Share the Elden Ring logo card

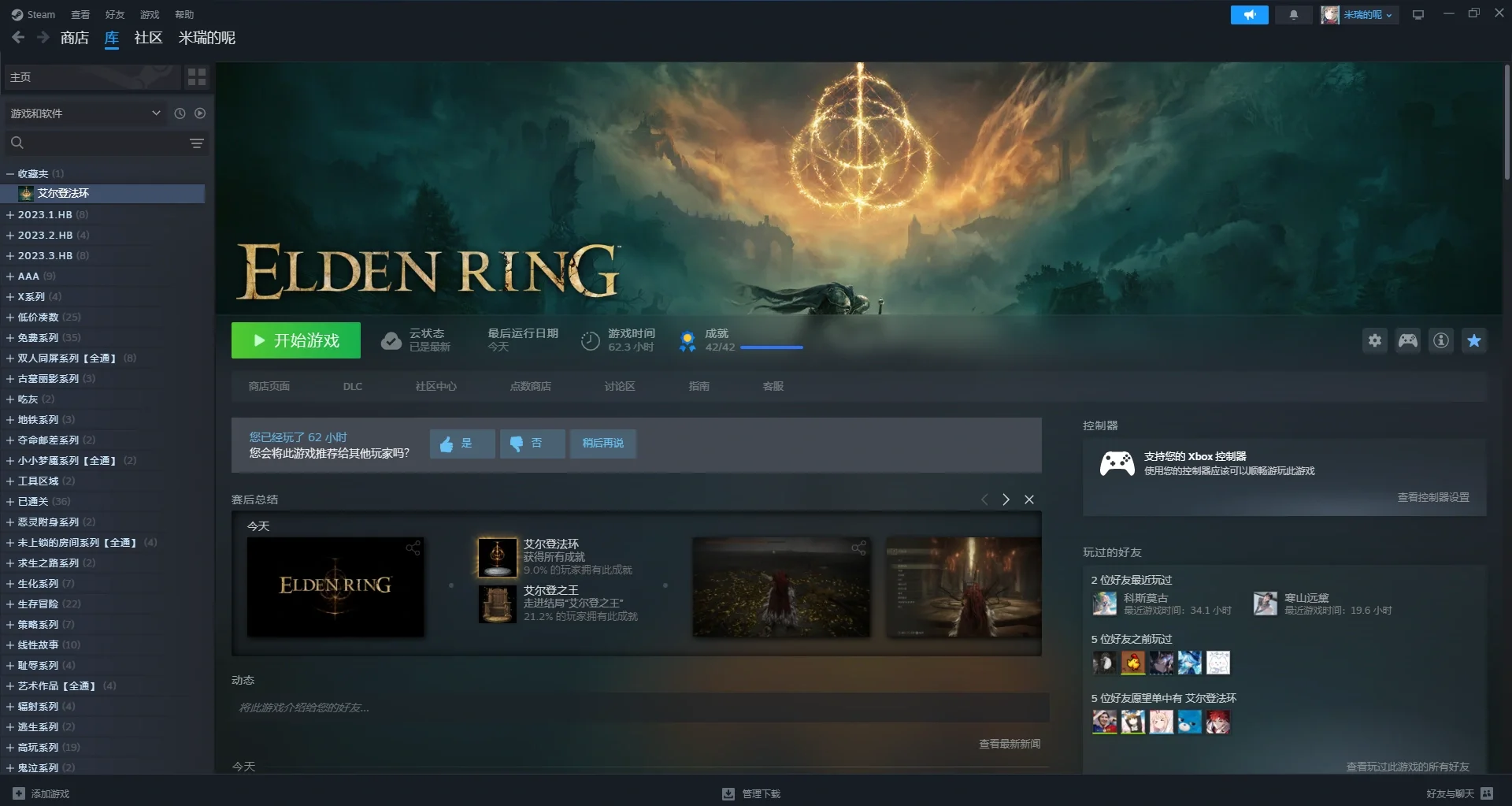(413, 548)
